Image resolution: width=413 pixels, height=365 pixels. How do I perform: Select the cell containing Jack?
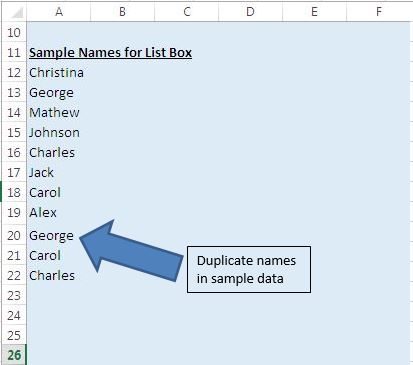[x=59, y=172]
